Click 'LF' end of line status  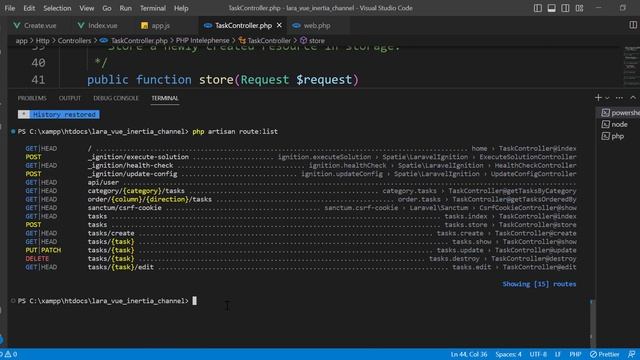click(558, 354)
